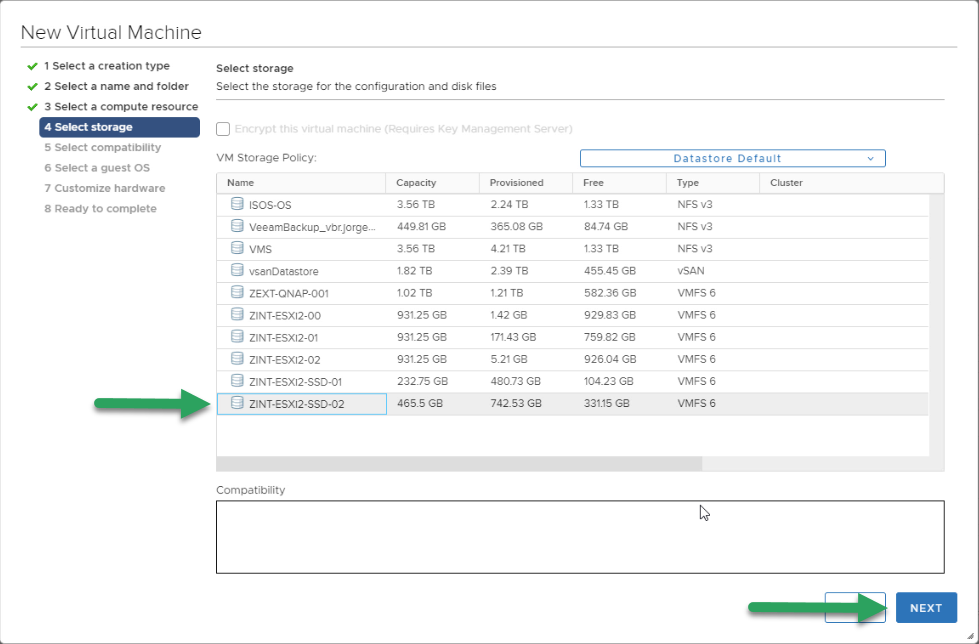The height and width of the screenshot is (644, 979).
Task: Click the 2.39 TB provisioned cell
Action: tap(509, 270)
